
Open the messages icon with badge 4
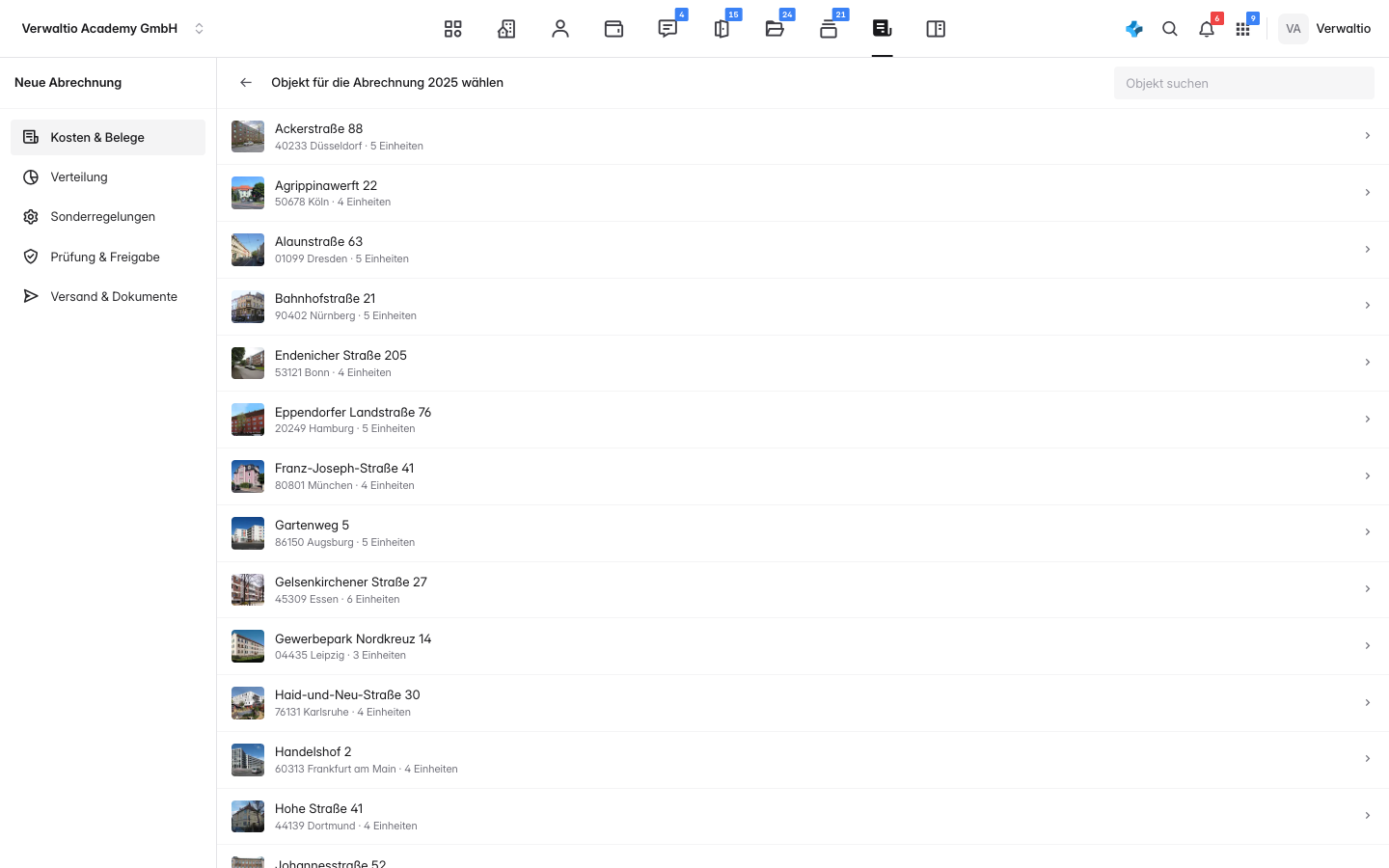coord(667,29)
